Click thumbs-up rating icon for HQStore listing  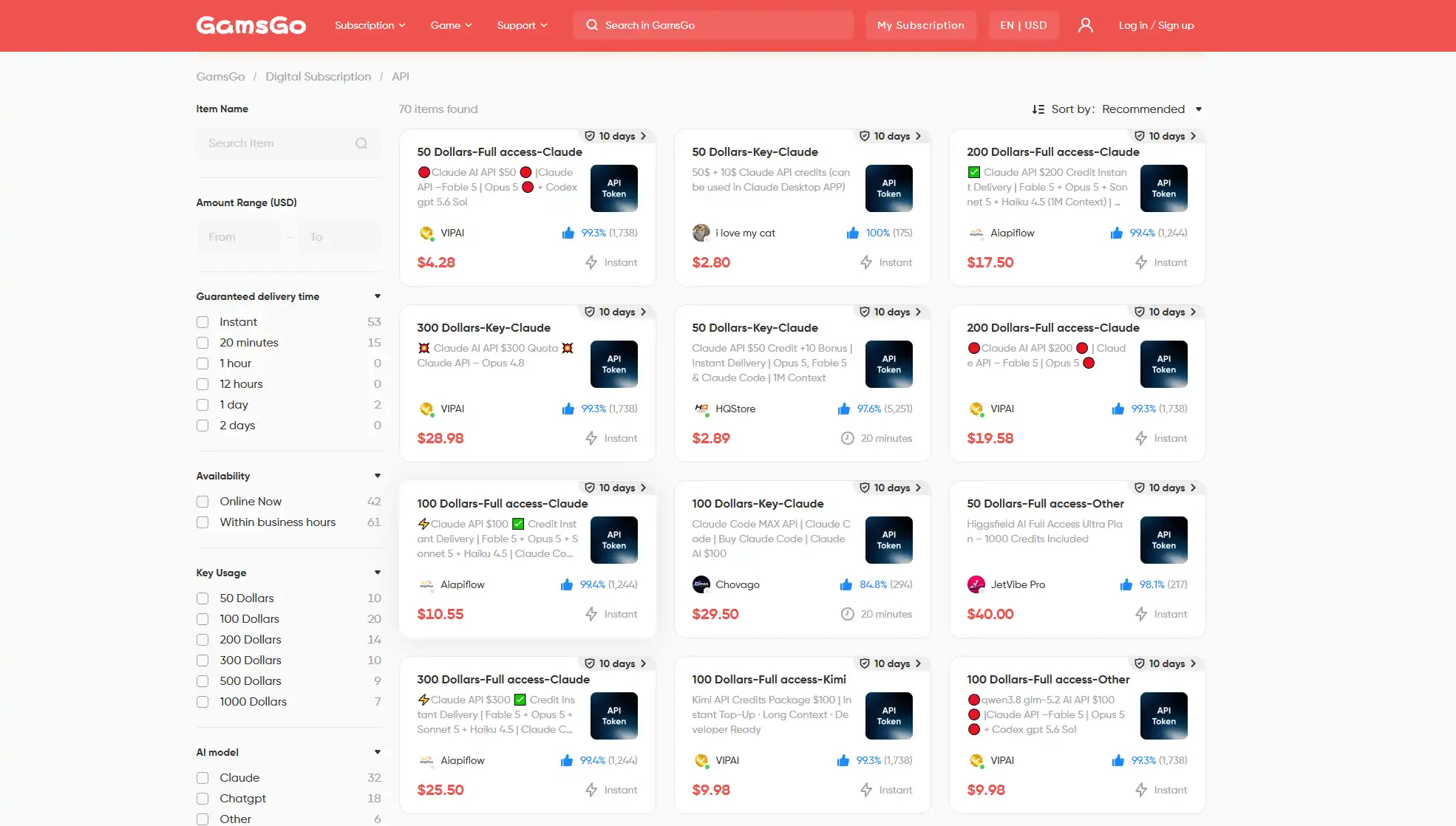pyautogui.click(x=844, y=409)
